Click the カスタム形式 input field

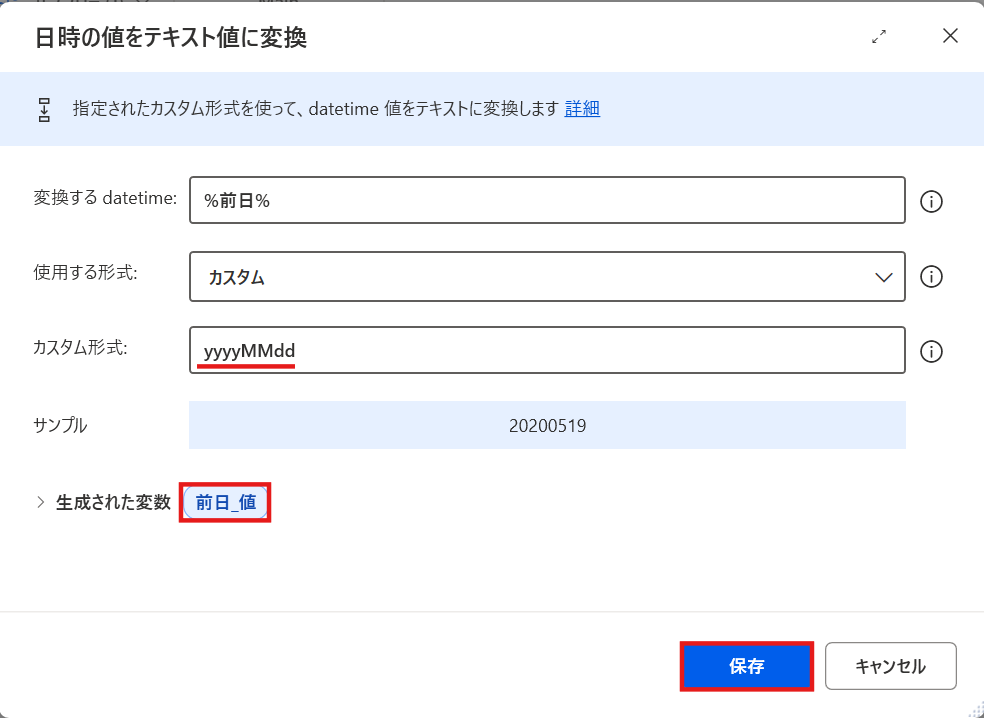pyautogui.click(x=547, y=350)
